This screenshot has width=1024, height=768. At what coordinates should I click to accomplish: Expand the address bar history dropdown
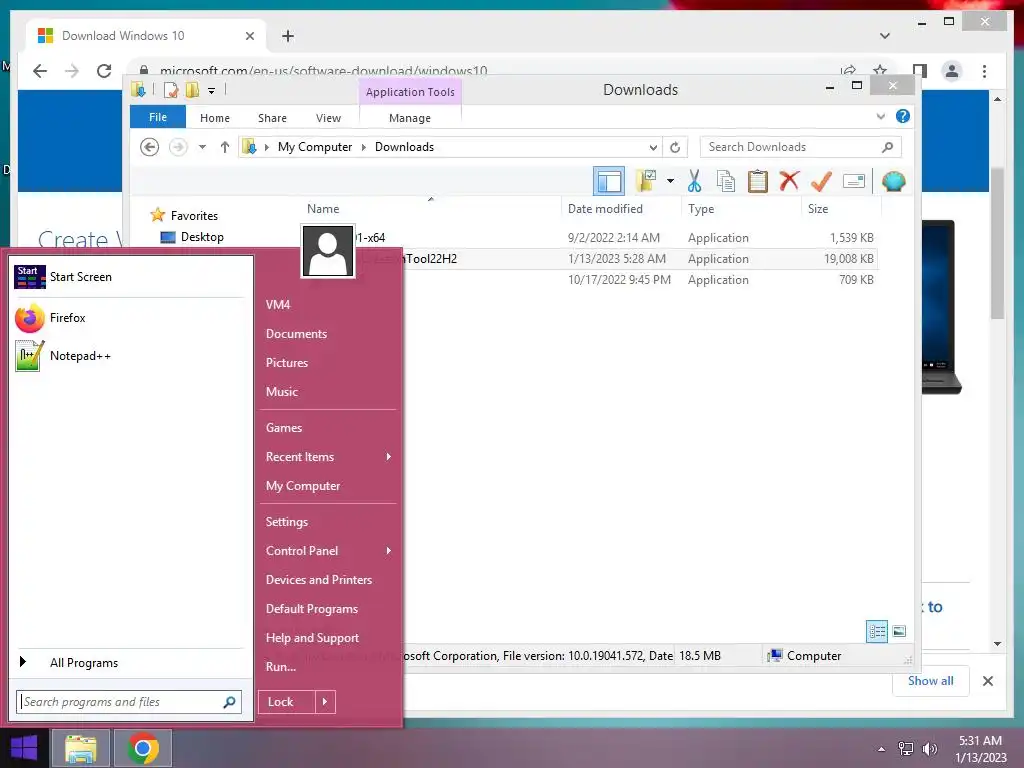[x=652, y=148]
